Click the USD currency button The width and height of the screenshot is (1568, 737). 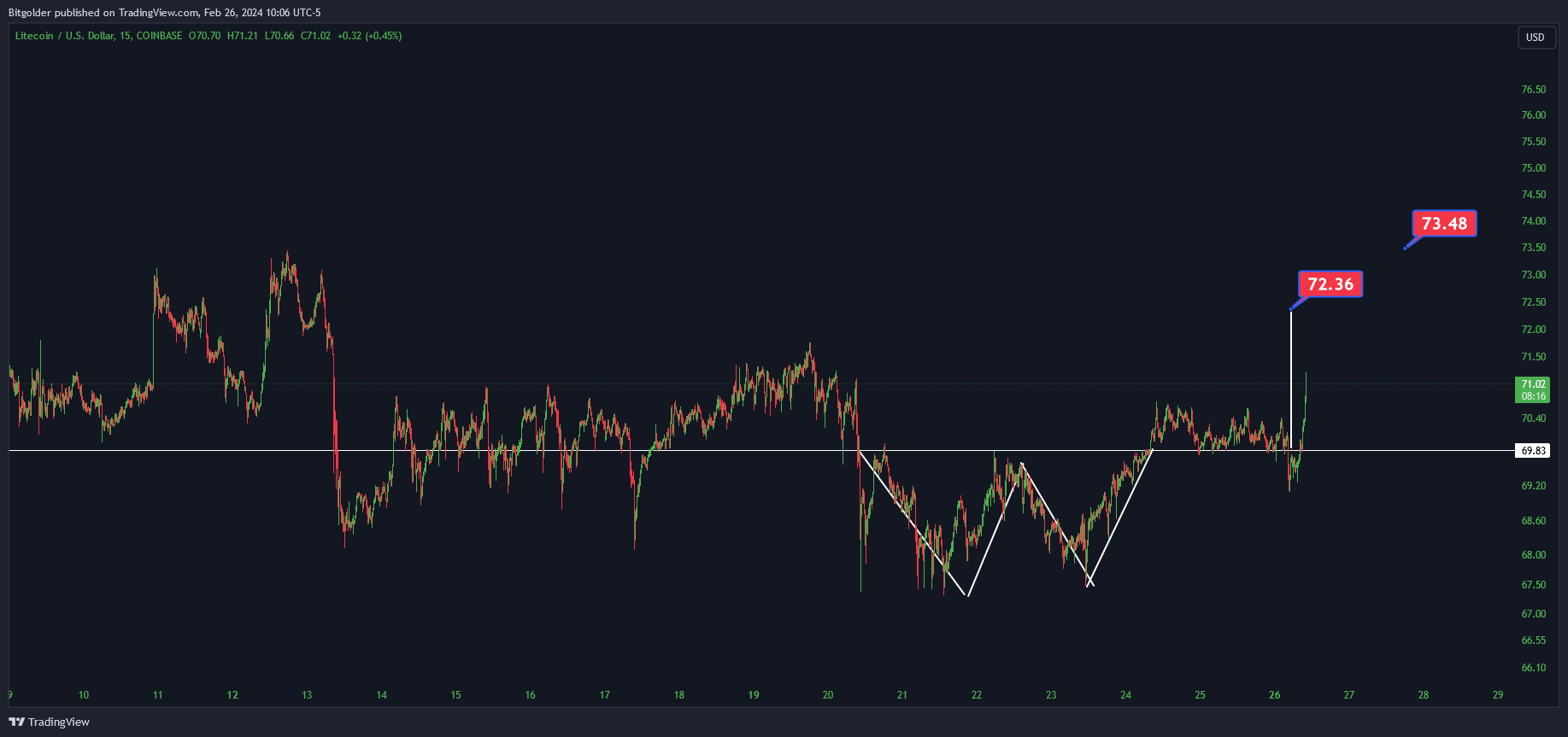tap(1536, 38)
